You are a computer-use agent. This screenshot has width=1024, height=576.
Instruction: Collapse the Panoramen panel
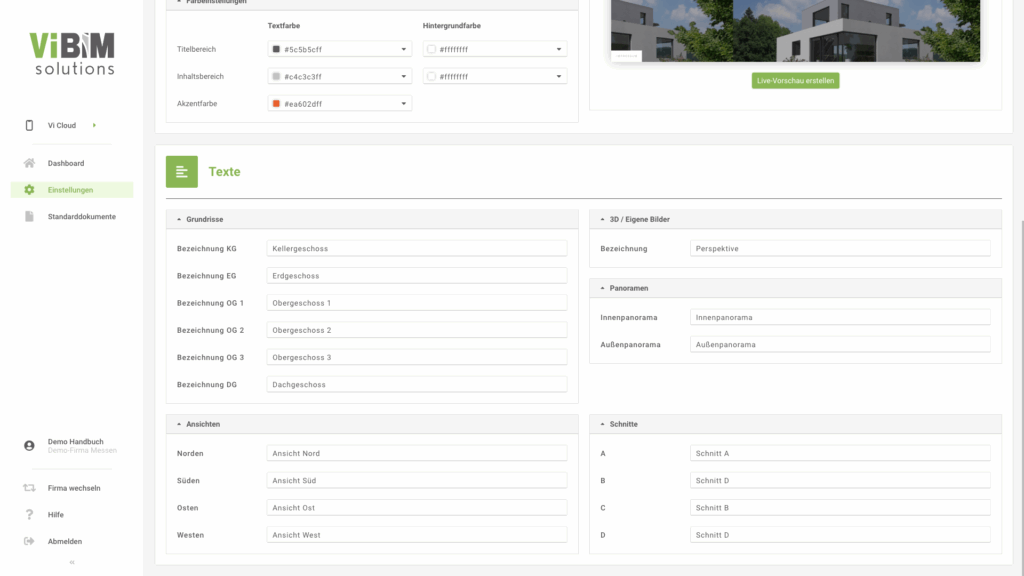pos(602,288)
